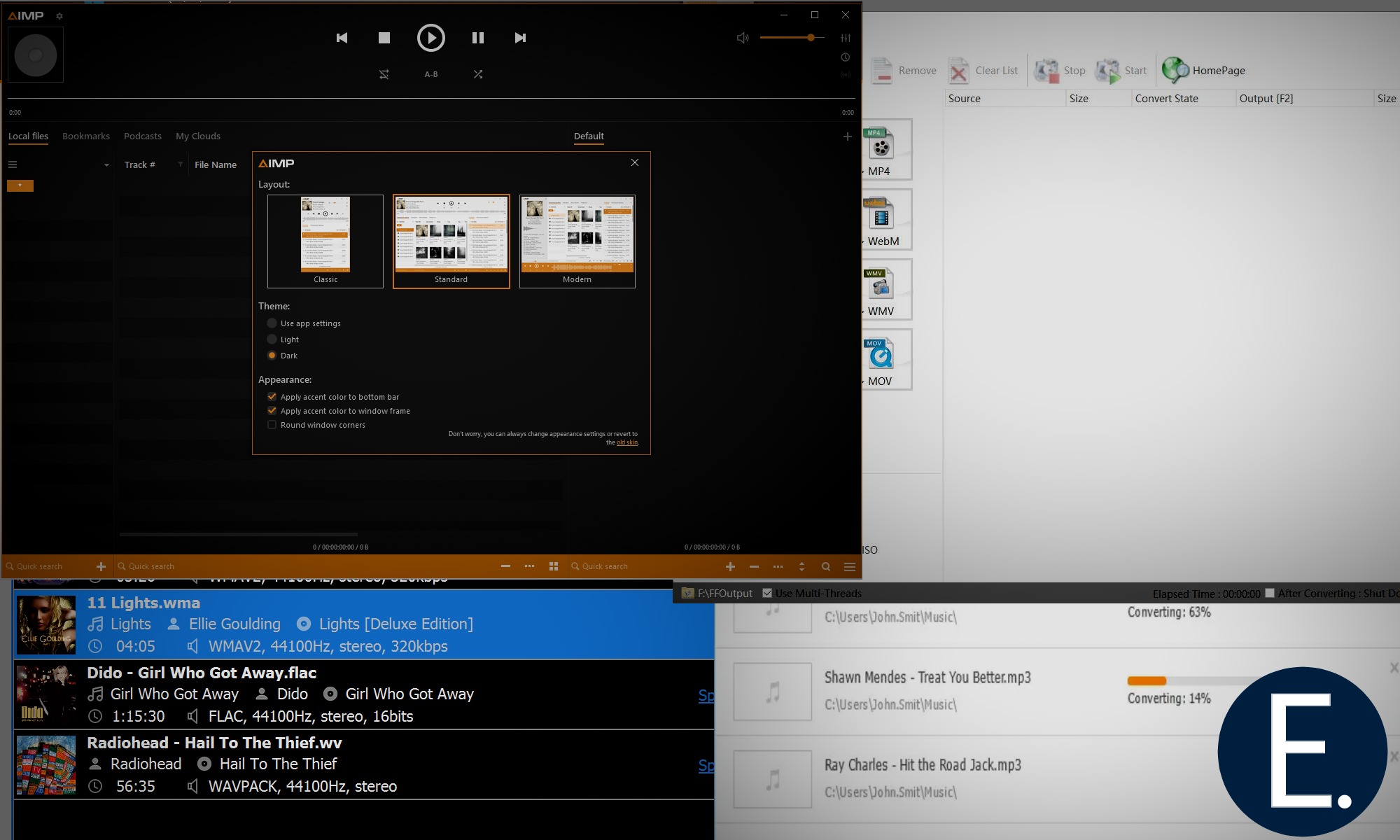Toggle shuffle playback icon
1400x840 pixels.
(x=478, y=74)
